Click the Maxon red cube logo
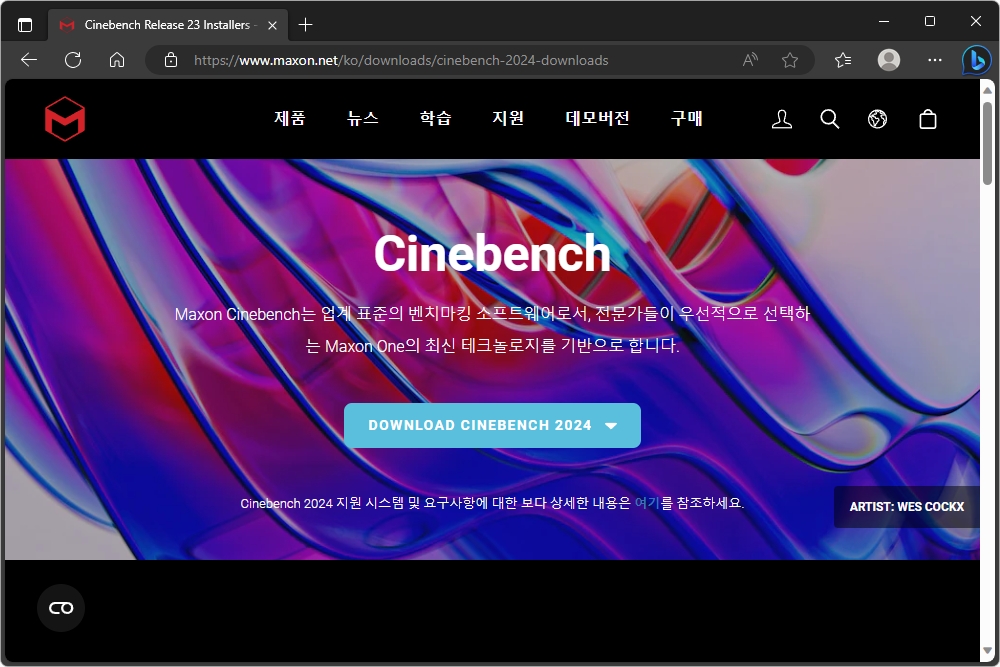1000x667 pixels. pos(64,119)
